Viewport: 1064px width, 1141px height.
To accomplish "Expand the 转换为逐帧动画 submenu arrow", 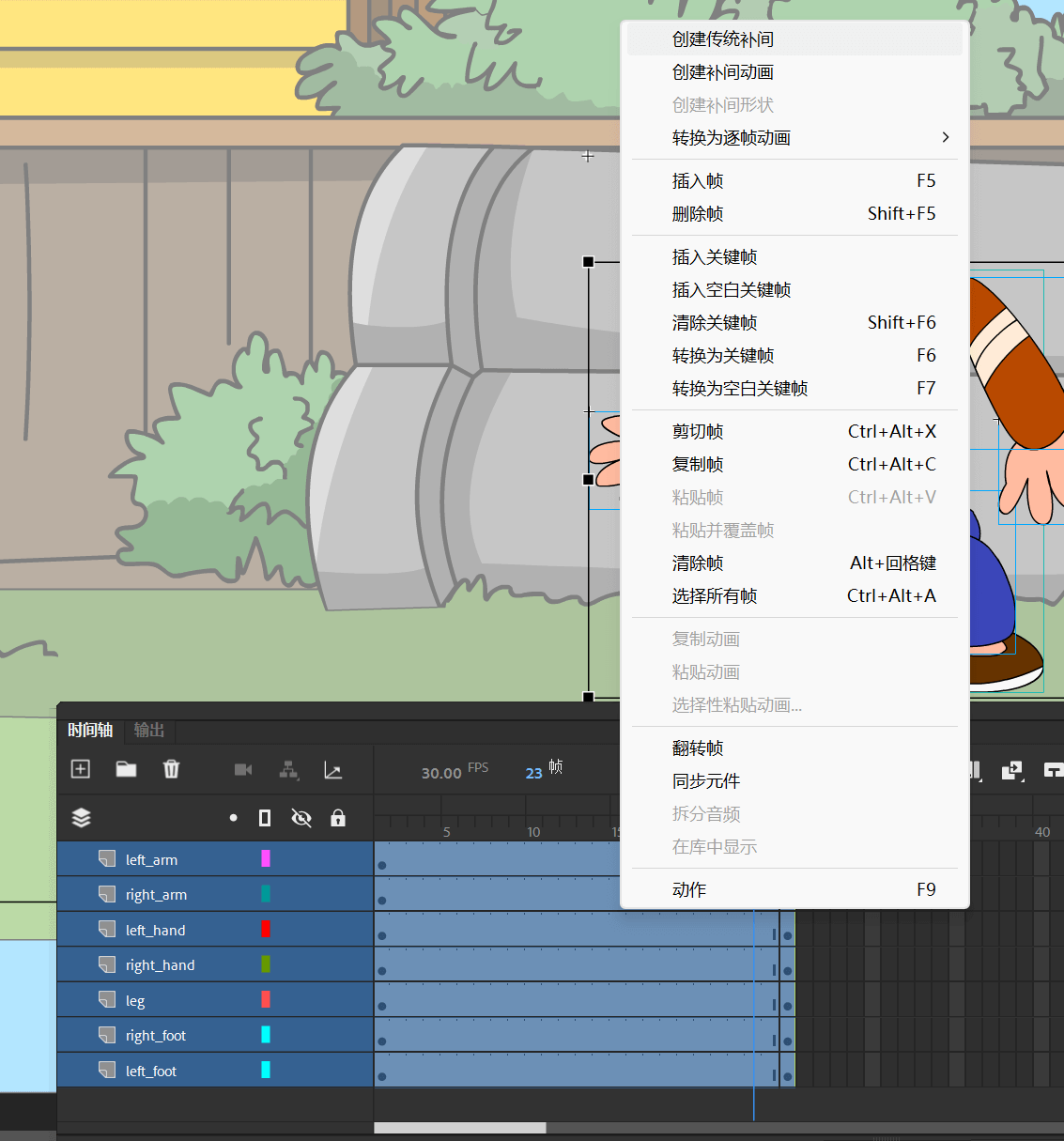I will [946, 137].
